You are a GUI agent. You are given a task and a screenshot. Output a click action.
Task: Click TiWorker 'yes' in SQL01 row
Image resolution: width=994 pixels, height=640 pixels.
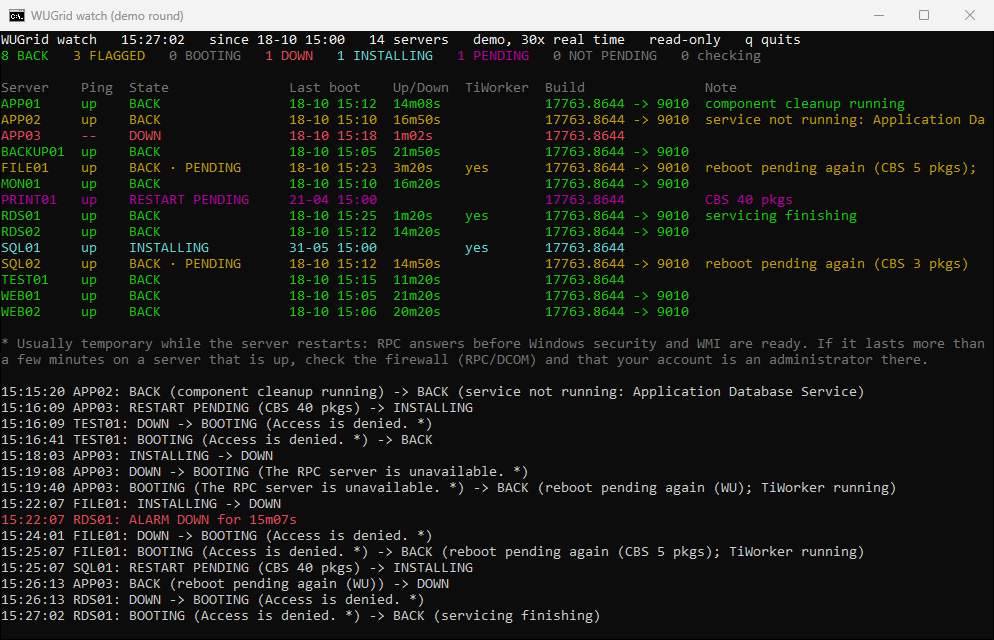pos(477,248)
